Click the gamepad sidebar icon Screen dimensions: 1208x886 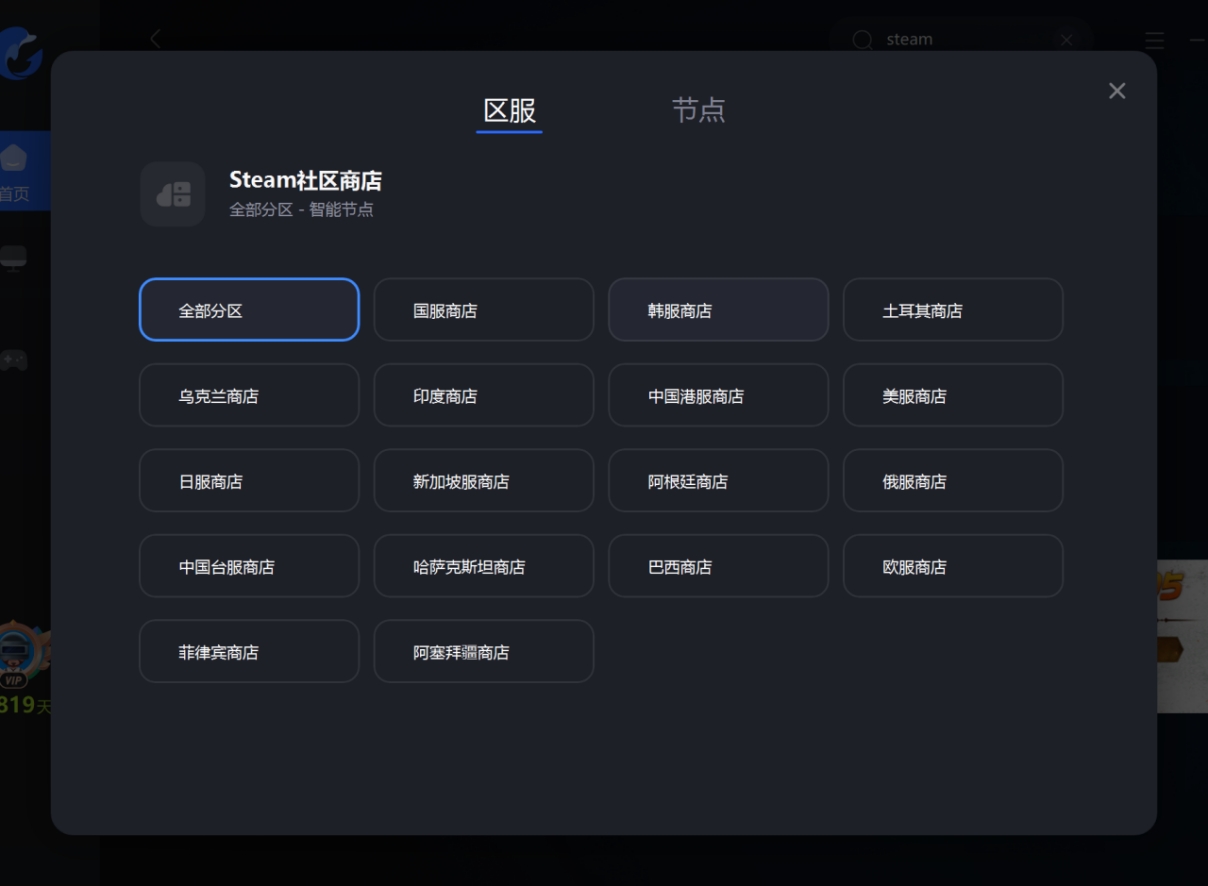click(14, 358)
